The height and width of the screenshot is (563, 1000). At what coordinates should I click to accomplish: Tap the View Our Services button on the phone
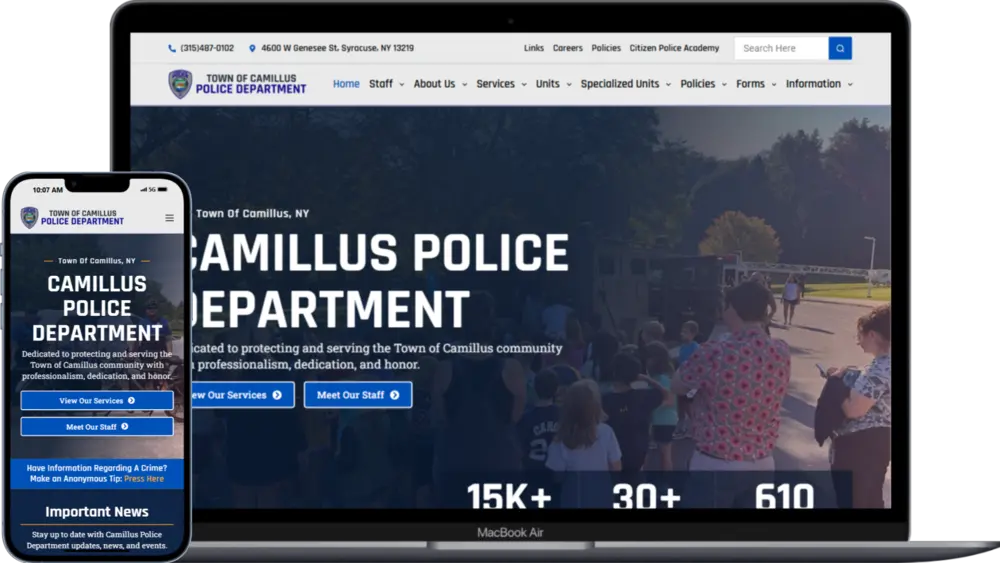[x=97, y=400]
